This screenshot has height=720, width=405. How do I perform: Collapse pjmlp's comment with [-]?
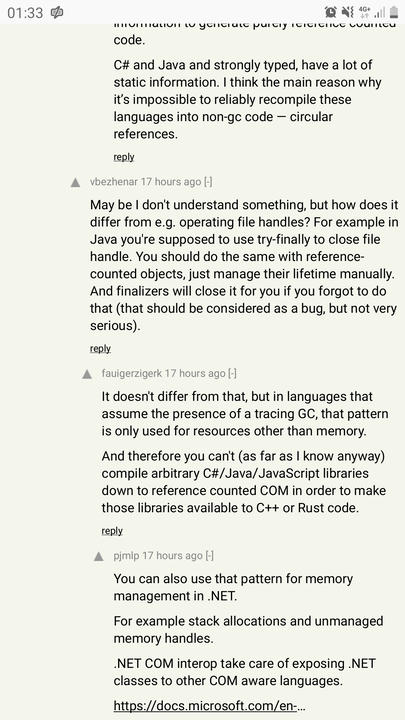[209, 556]
